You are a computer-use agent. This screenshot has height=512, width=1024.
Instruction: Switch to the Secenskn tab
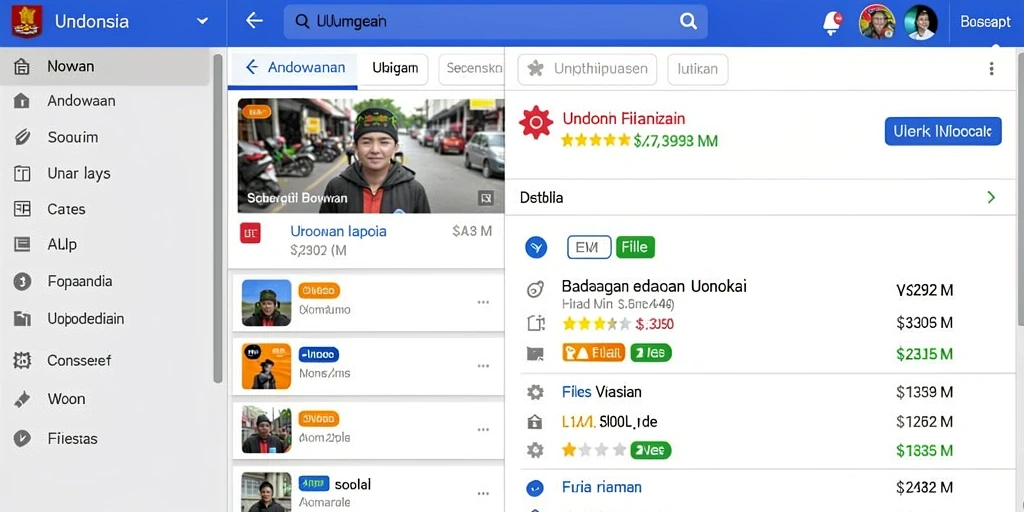click(471, 68)
